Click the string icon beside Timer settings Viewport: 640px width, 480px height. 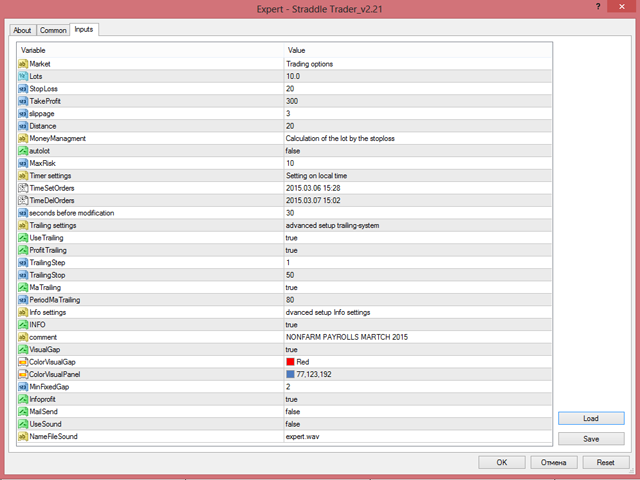tap(23, 176)
